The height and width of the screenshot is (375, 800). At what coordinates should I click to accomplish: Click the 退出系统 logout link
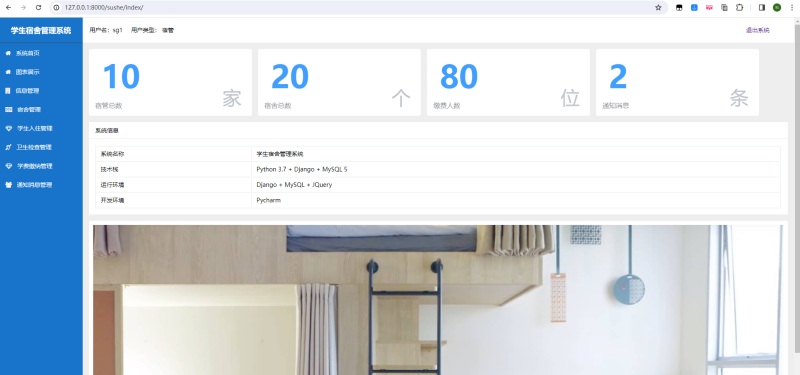coord(758,31)
